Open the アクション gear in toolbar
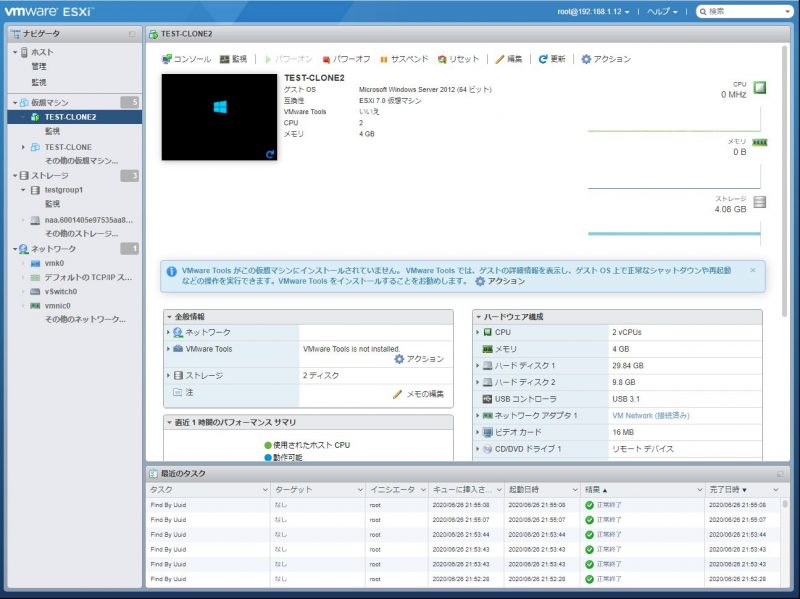The width and height of the screenshot is (800, 599). (x=586, y=59)
